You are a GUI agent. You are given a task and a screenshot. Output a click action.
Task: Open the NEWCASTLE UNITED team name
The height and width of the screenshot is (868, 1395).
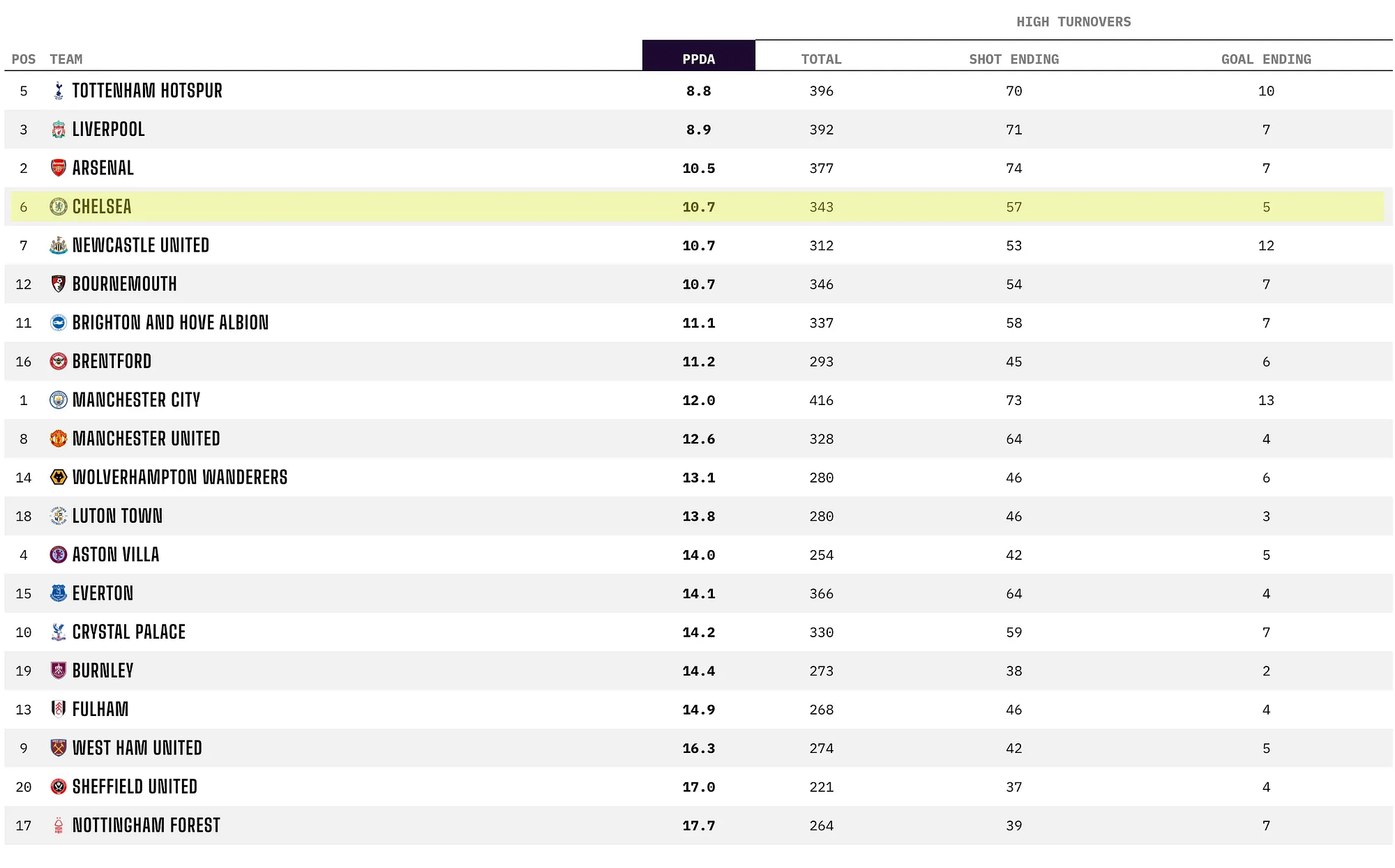point(141,245)
